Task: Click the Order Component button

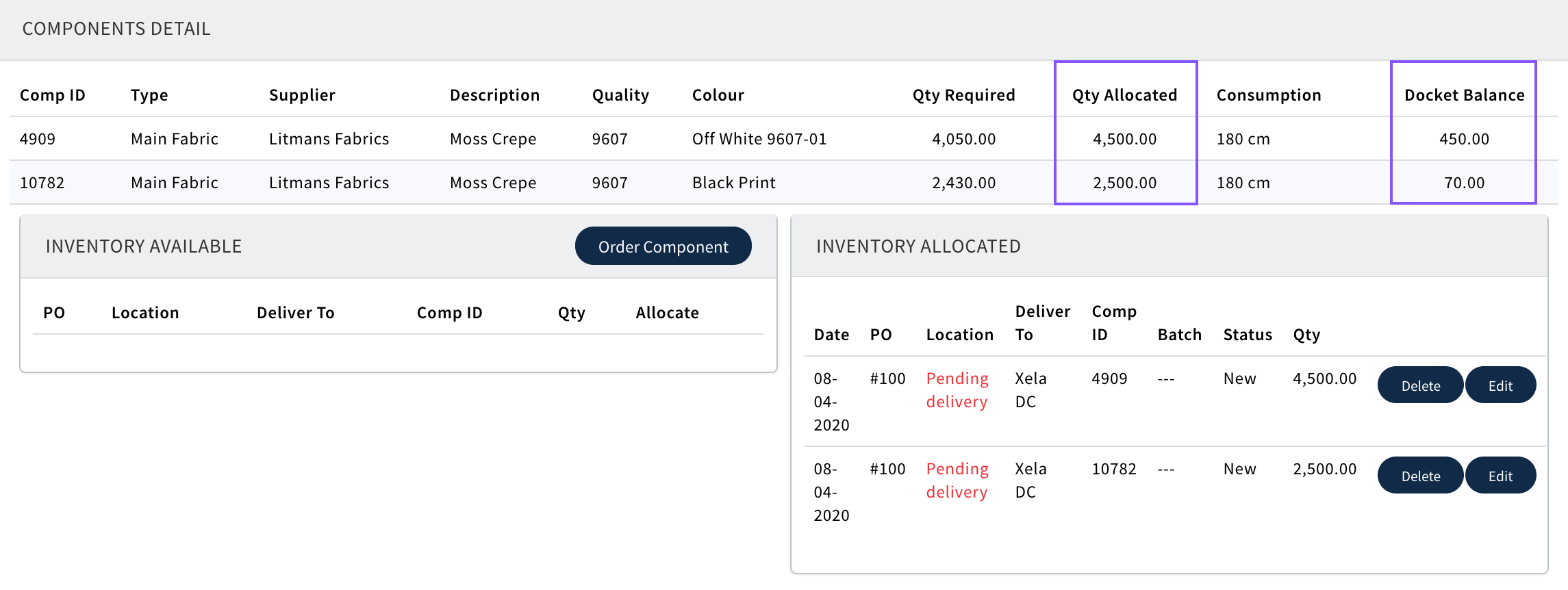Action: coord(663,246)
